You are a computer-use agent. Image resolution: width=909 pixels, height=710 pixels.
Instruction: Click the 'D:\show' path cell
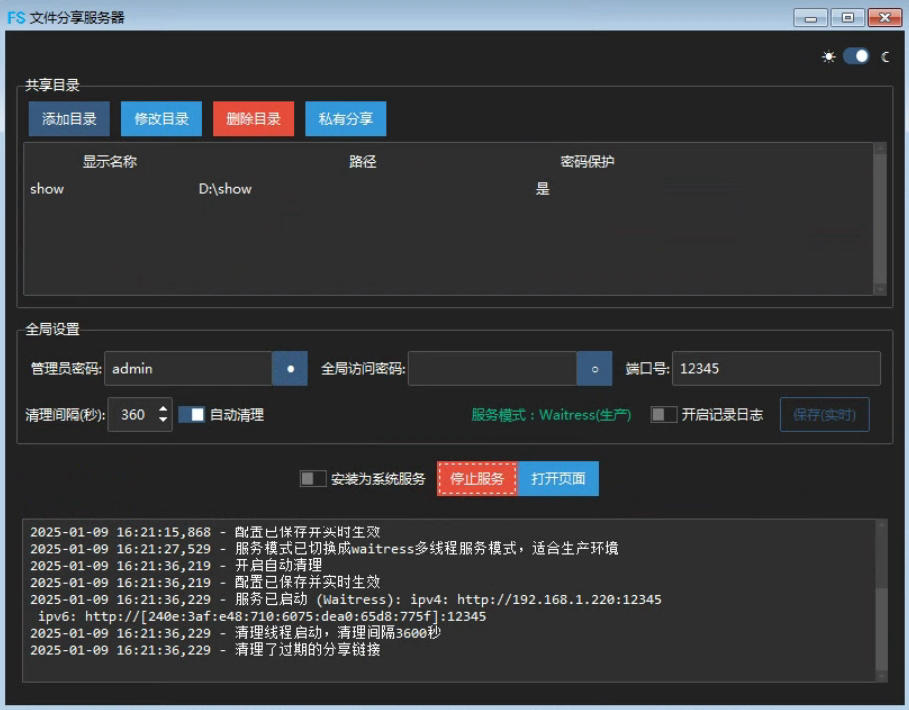[x=225, y=189]
